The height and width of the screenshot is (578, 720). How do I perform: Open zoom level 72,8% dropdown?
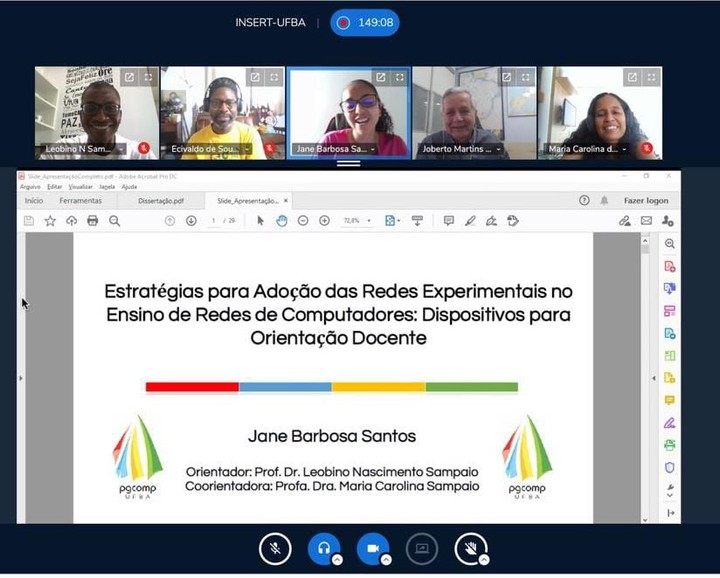click(x=357, y=221)
